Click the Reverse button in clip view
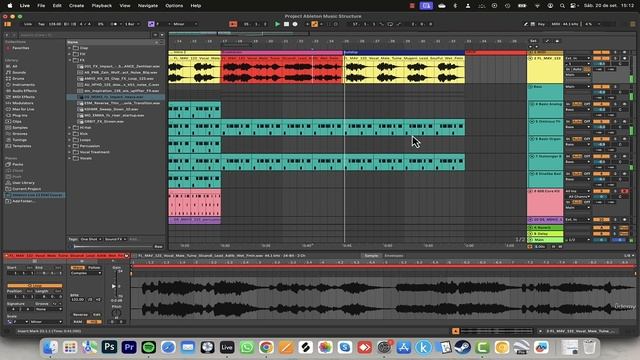This screenshot has height=360, width=640. (x=80, y=315)
